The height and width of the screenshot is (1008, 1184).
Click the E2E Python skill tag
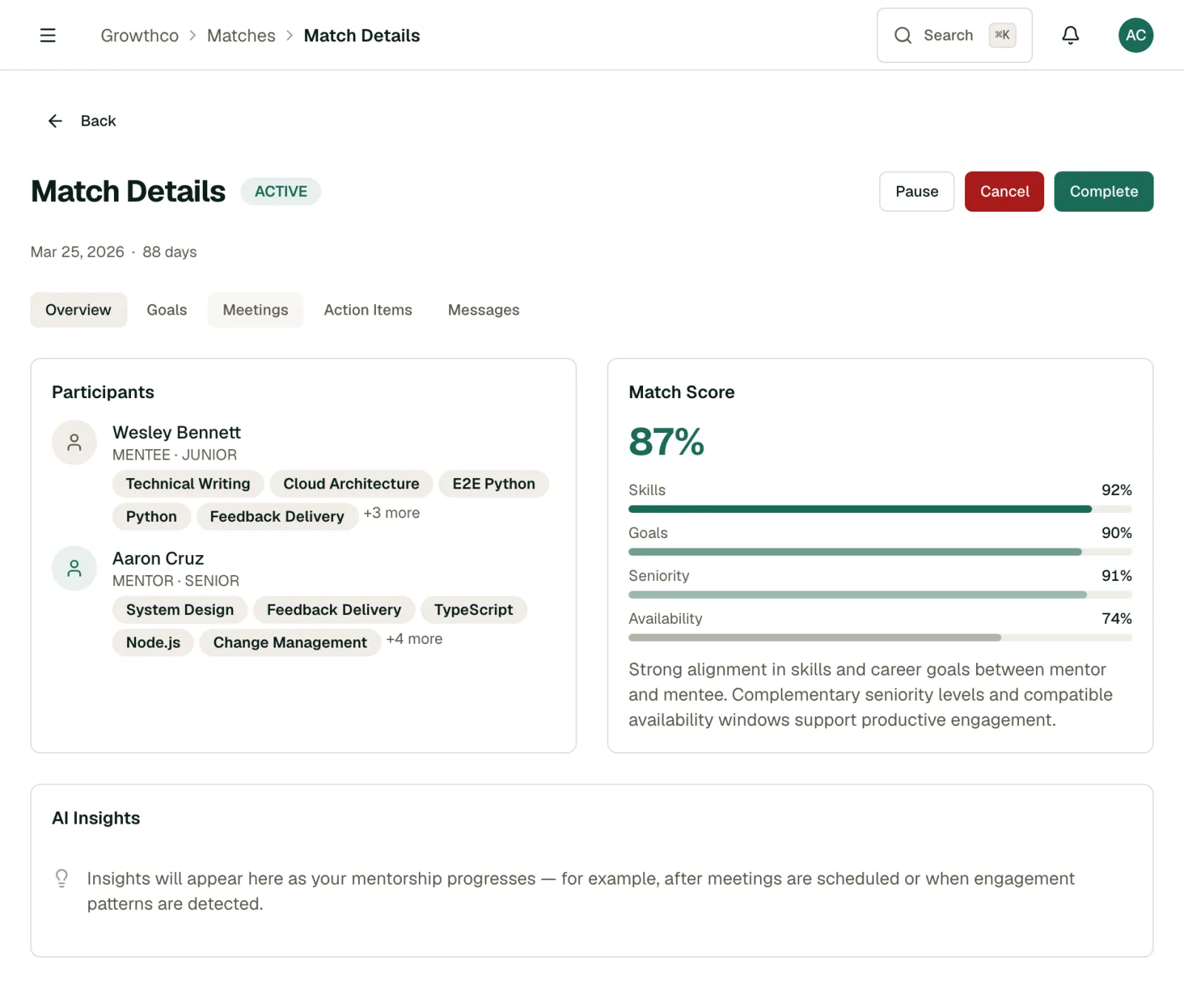(494, 484)
